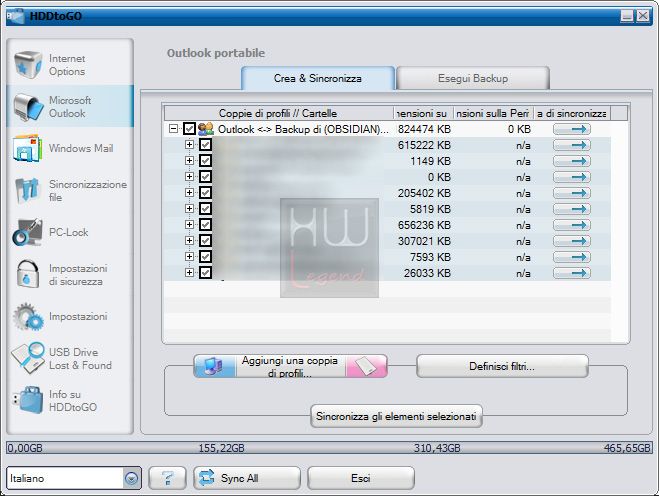Toggle checkbox of the 5819 KB folder
Viewport: 659px width, 496px height.
click(x=205, y=208)
